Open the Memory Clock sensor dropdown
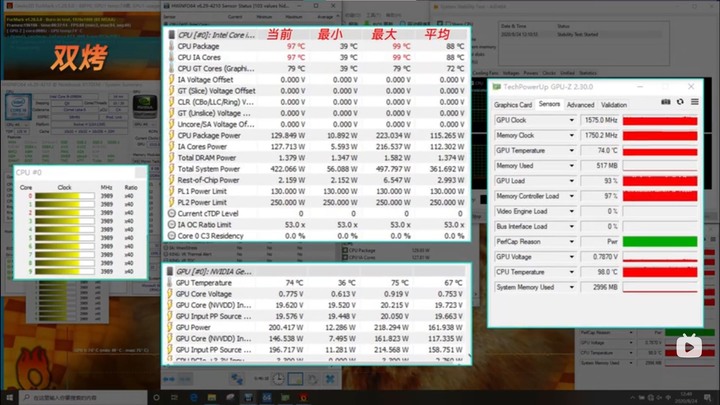 [x=571, y=135]
